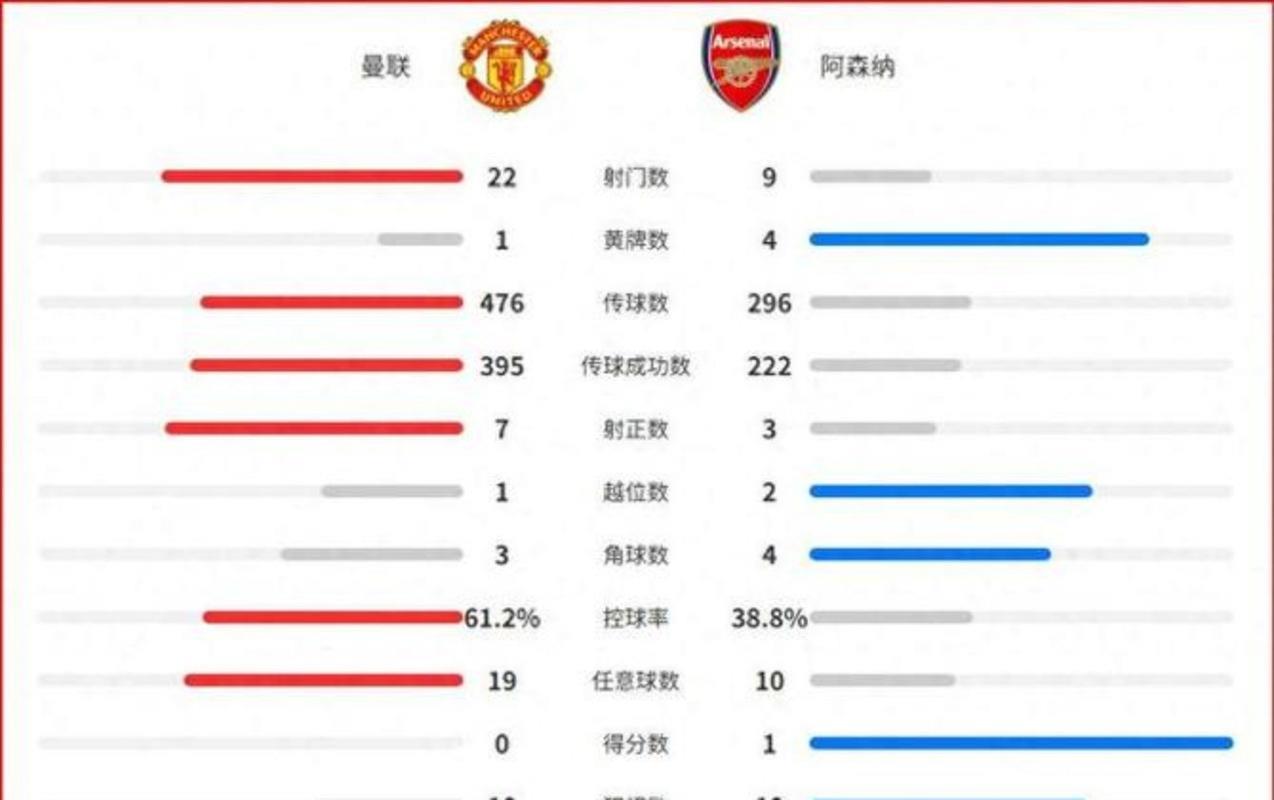Click Arsenal's 38.8% possession value

click(769, 618)
